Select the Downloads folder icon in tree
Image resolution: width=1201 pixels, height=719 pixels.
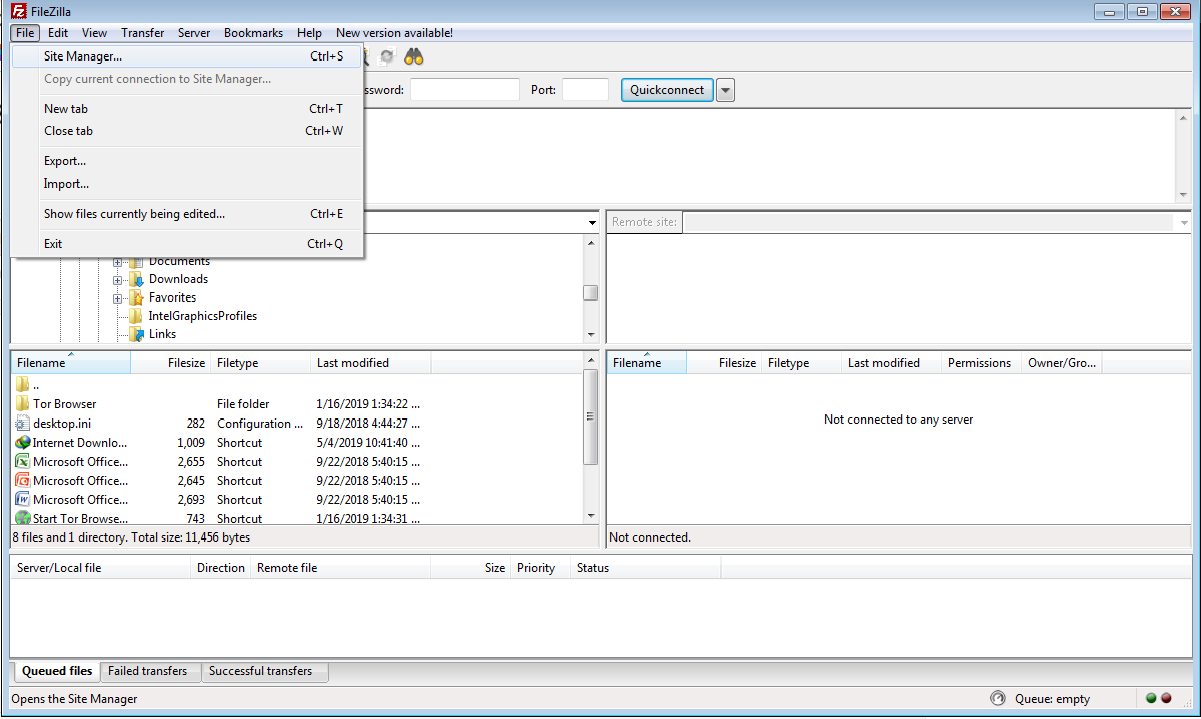[136, 279]
